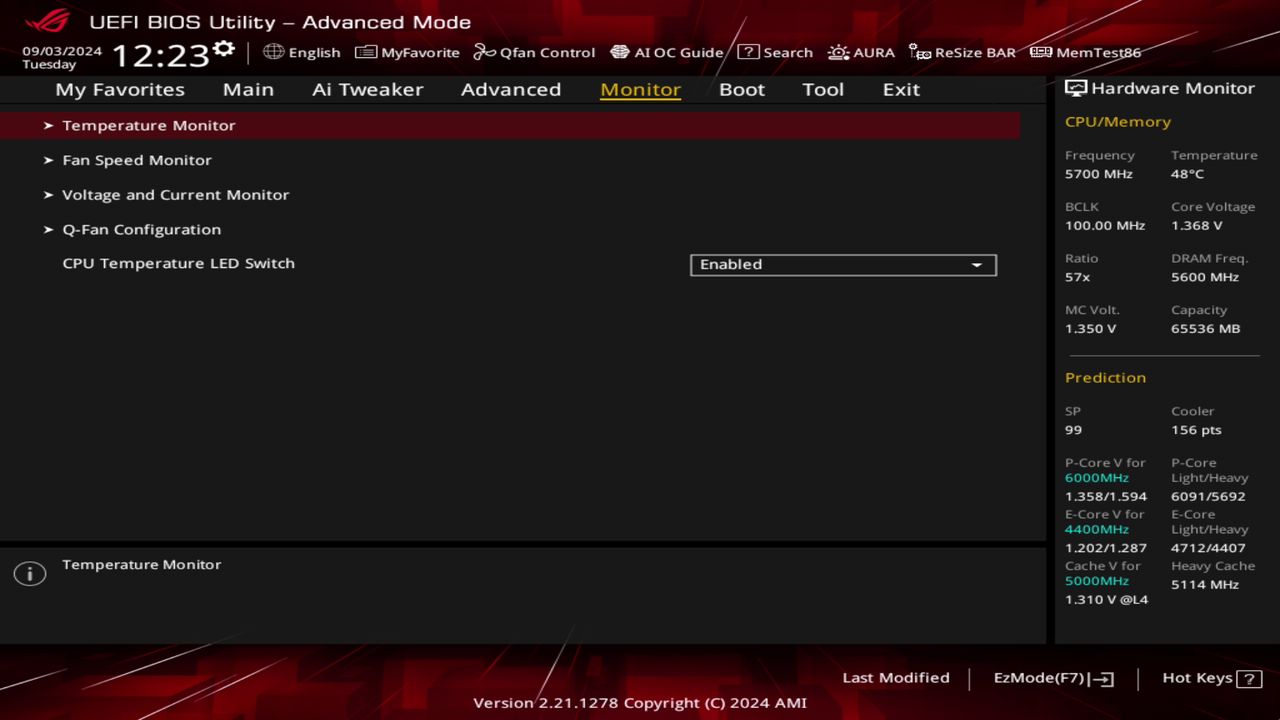The width and height of the screenshot is (1280, 720).
Task: Click 1.358/1.594 P-Core voltage
Action: [1106, 497]
